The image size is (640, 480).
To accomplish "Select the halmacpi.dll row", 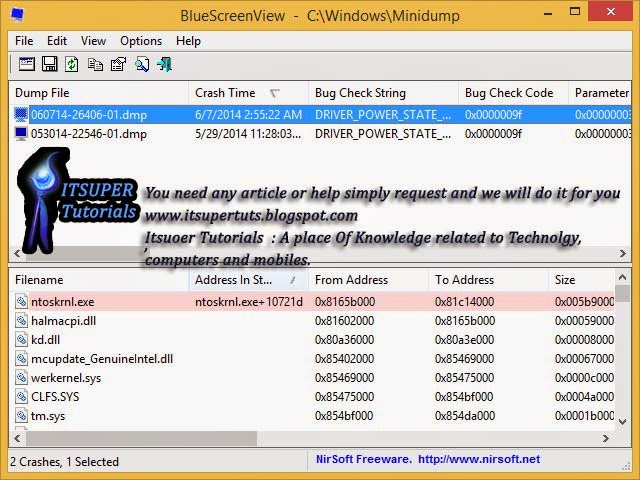I will click(314, 321).
